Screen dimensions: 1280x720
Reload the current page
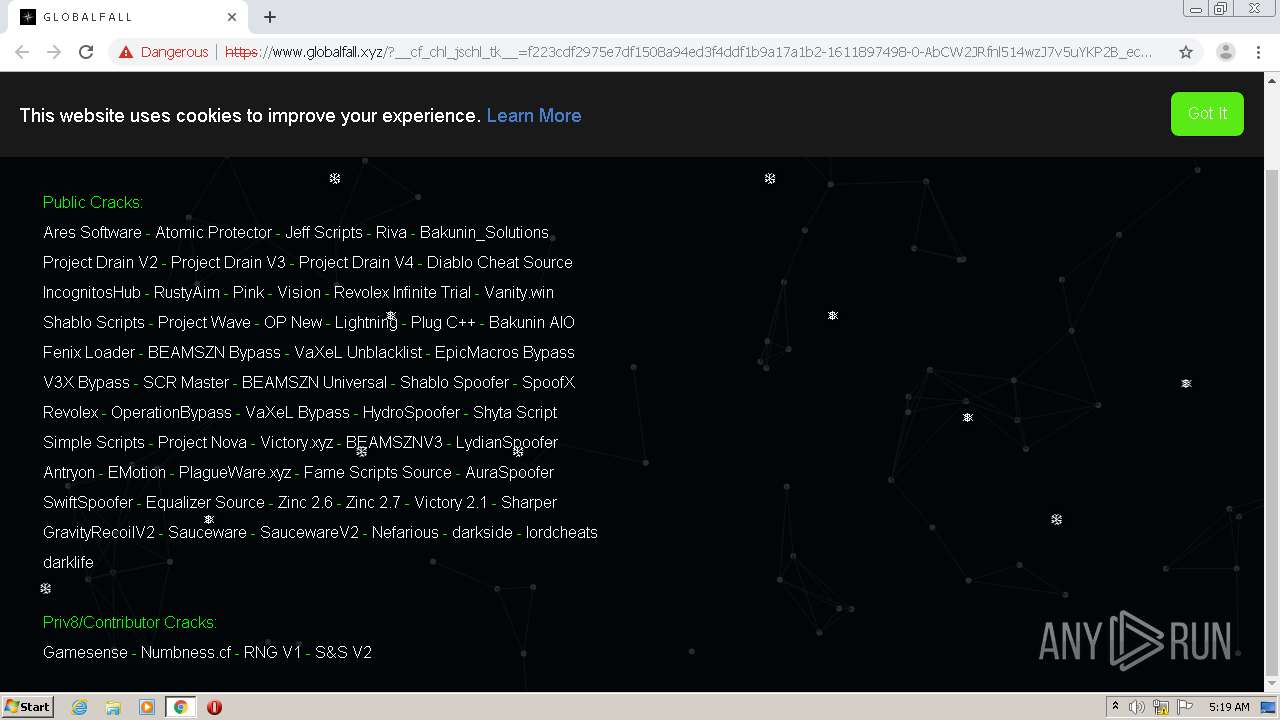pyautogui.click(x=86, y=52)
